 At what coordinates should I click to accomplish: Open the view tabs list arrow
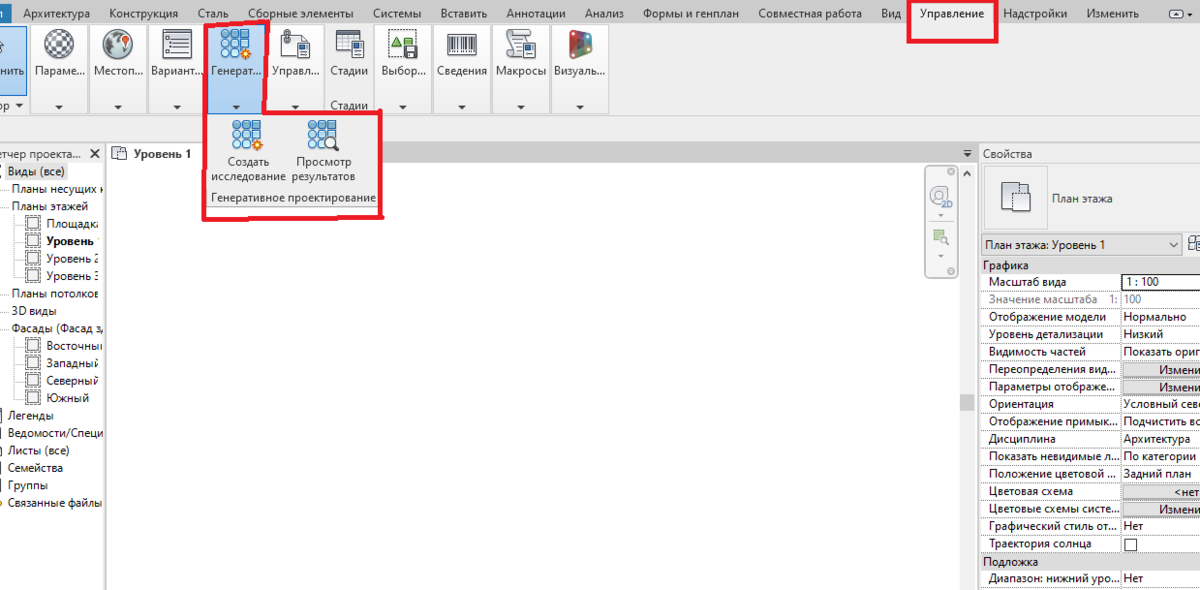[x=967, y=154]
